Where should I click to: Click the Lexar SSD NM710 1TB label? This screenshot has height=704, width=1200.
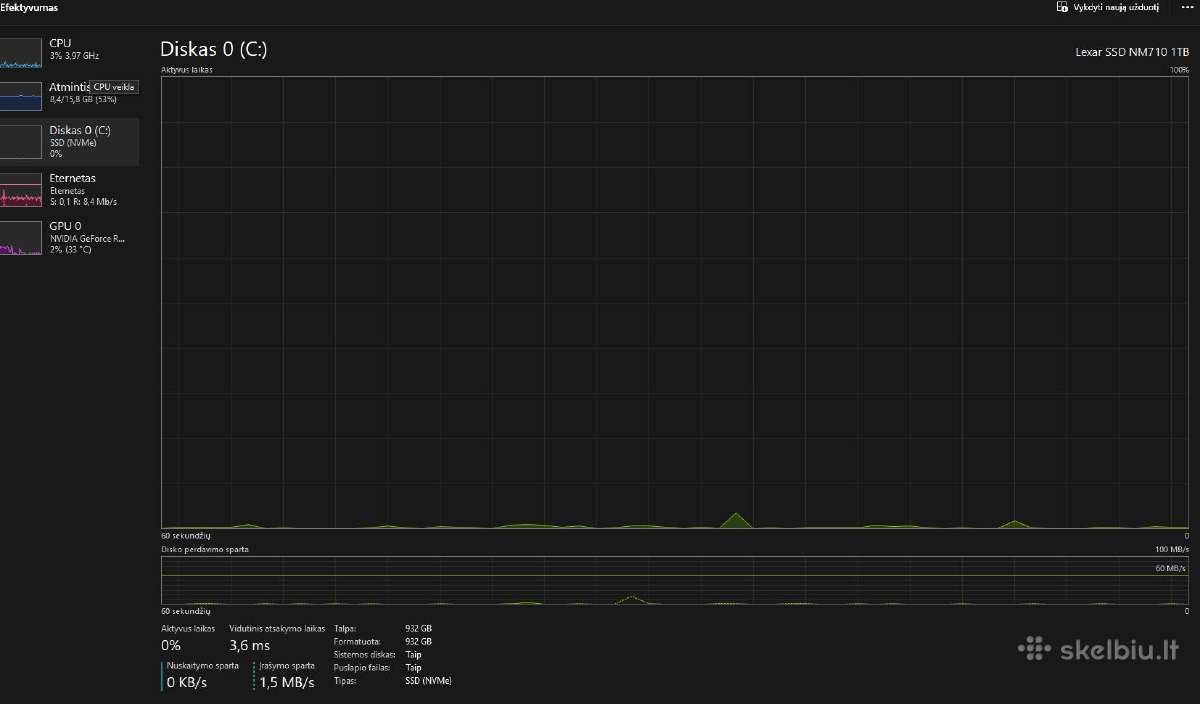coord(1132,53)
